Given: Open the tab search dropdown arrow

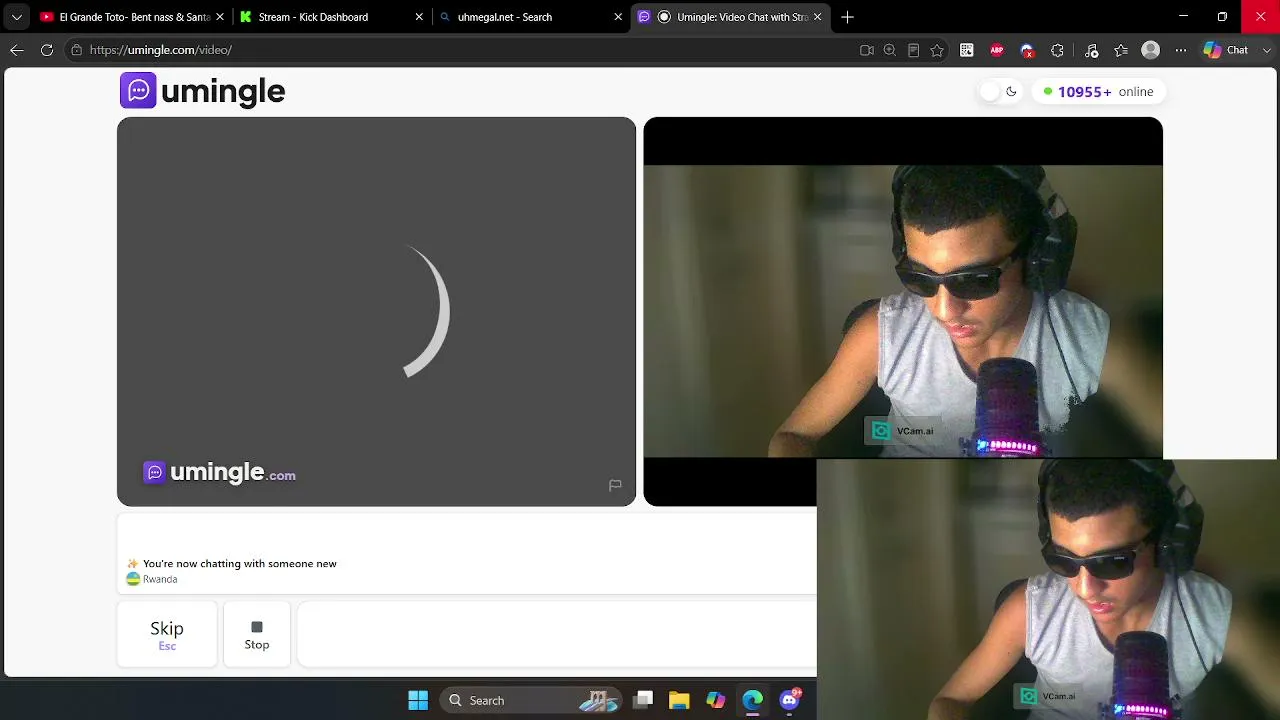Looking at the screenshot, I should pyautogui.click(x=17, y=17).
